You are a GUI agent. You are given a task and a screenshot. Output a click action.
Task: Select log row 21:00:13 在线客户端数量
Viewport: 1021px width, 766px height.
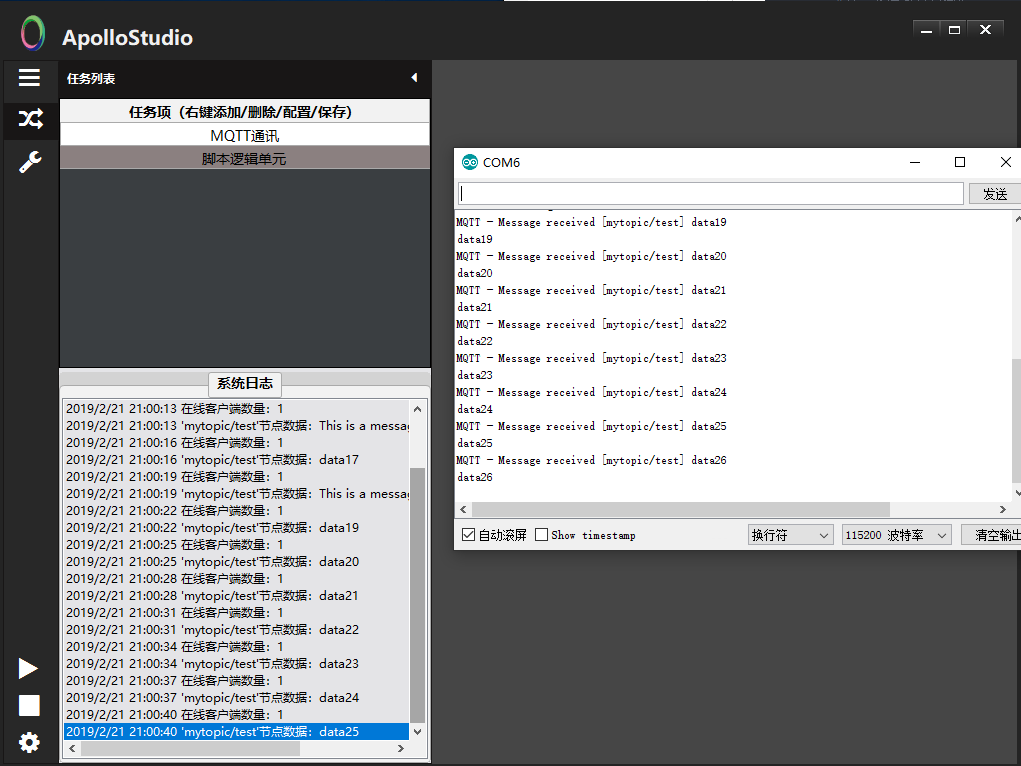pyautogui.click(x=236, y=409)
